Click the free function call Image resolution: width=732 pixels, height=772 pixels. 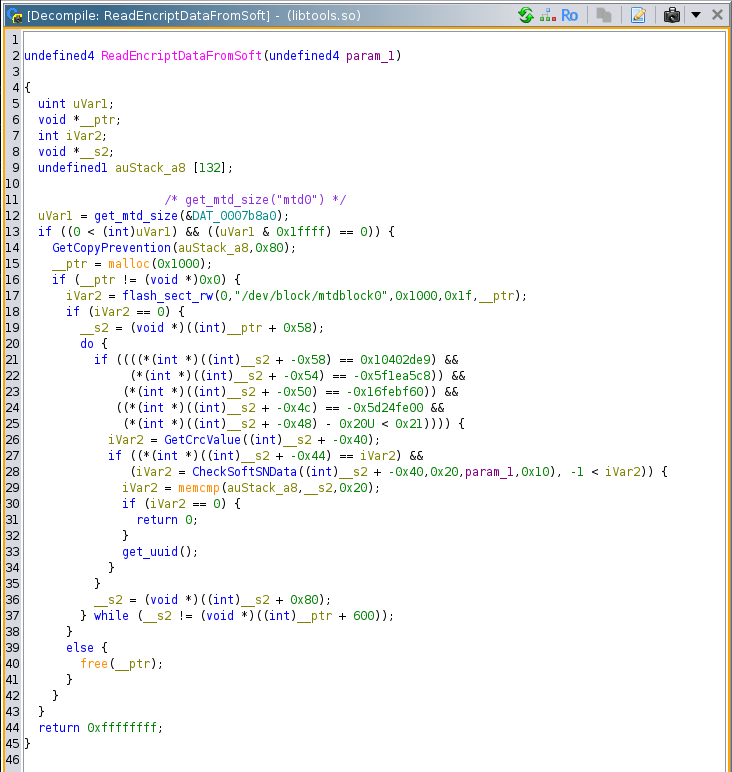tap(94, 664)
